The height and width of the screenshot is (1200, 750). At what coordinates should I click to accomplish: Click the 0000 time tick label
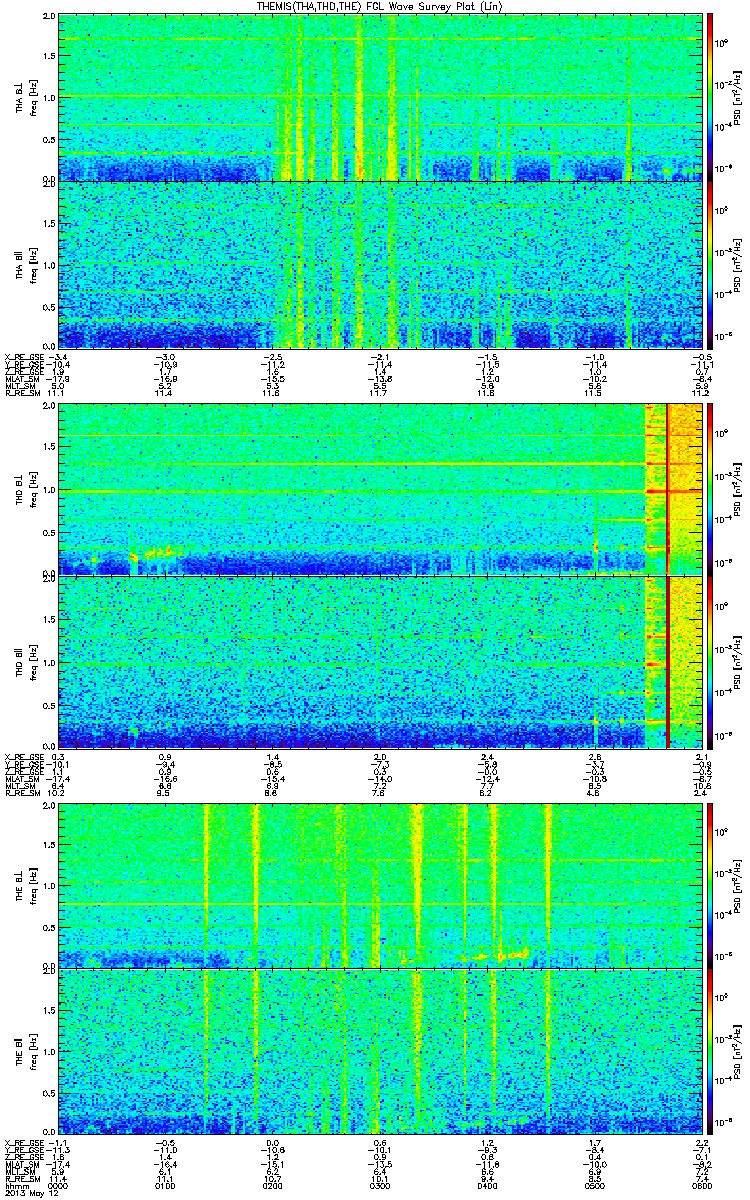point(58,1185)
